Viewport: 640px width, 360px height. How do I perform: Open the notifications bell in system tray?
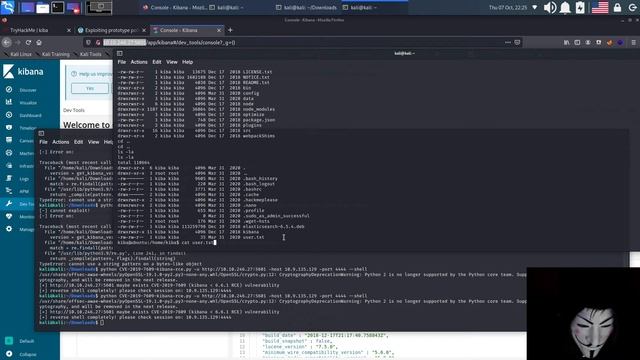coord(565,7)
